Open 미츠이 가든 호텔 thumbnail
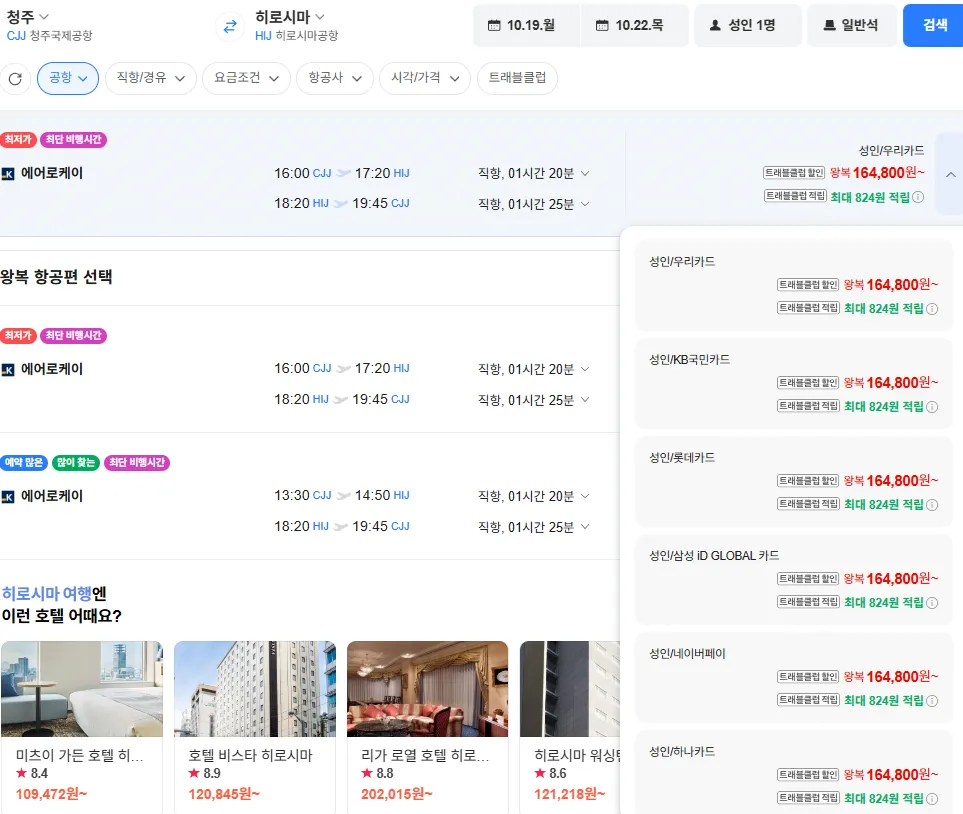963x814 pixels. [82, 689]
